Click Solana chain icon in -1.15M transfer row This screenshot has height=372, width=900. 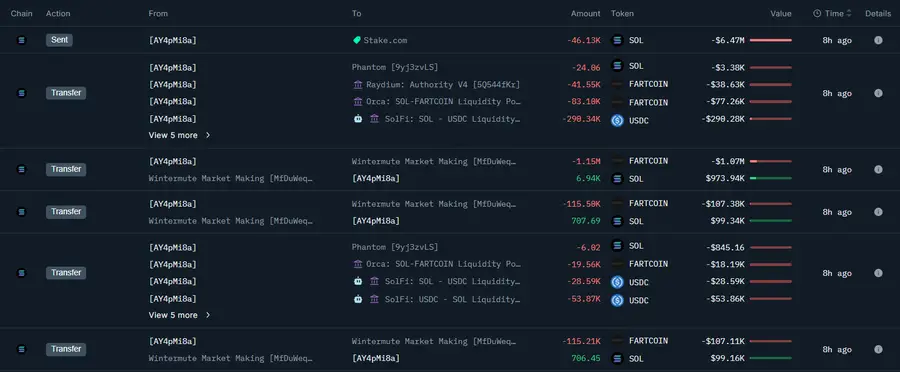tap(21, 169)
